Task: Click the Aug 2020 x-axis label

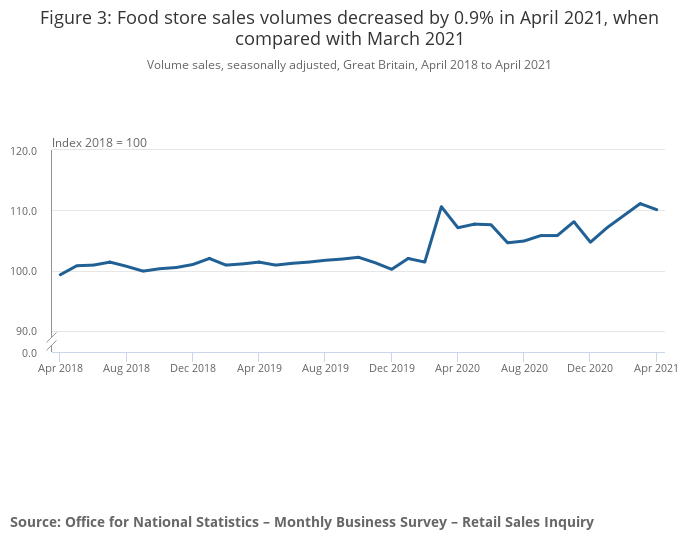Action: [524, 368]
